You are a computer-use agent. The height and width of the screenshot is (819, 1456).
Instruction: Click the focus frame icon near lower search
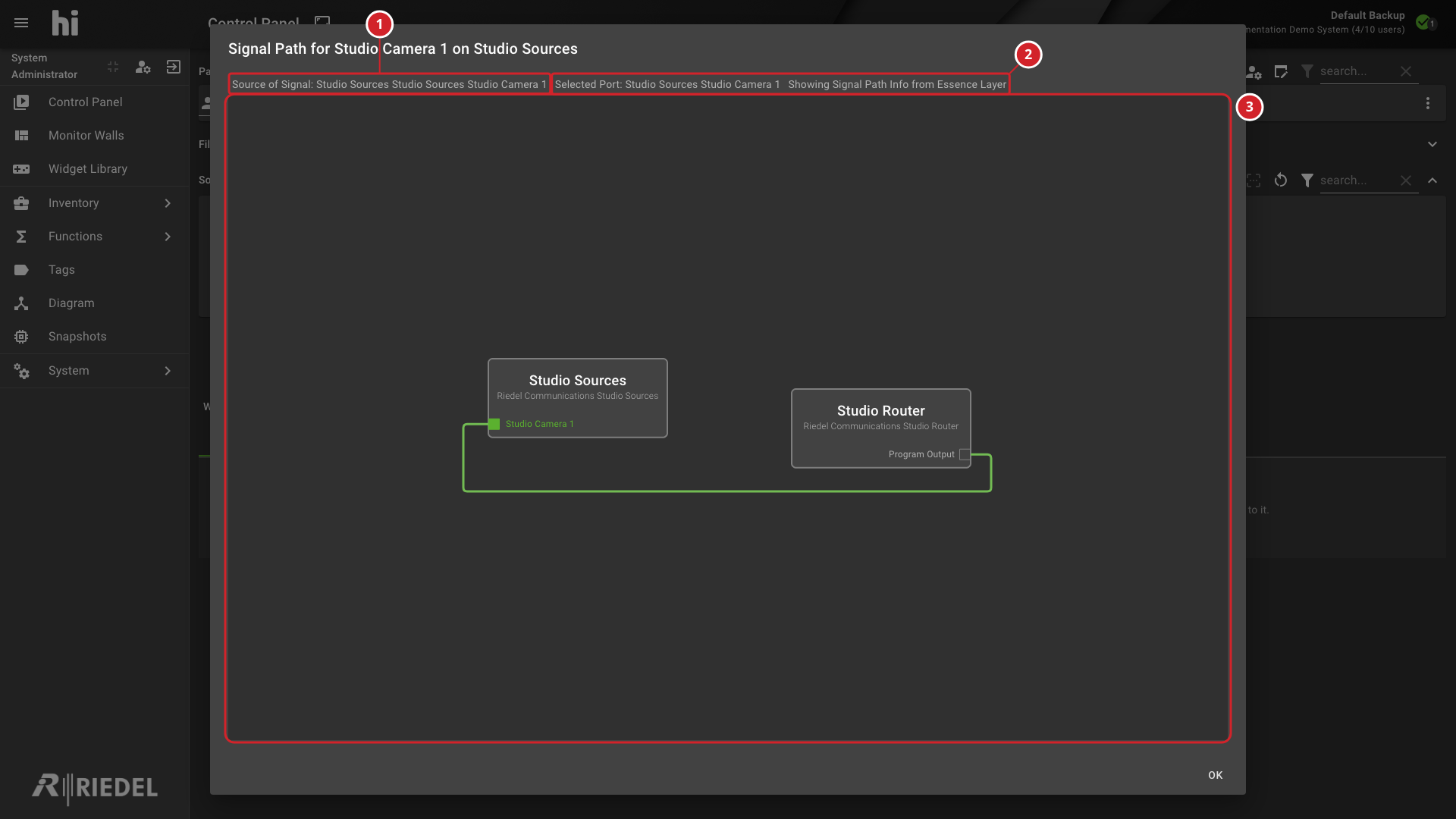(x=1254, y=180)
